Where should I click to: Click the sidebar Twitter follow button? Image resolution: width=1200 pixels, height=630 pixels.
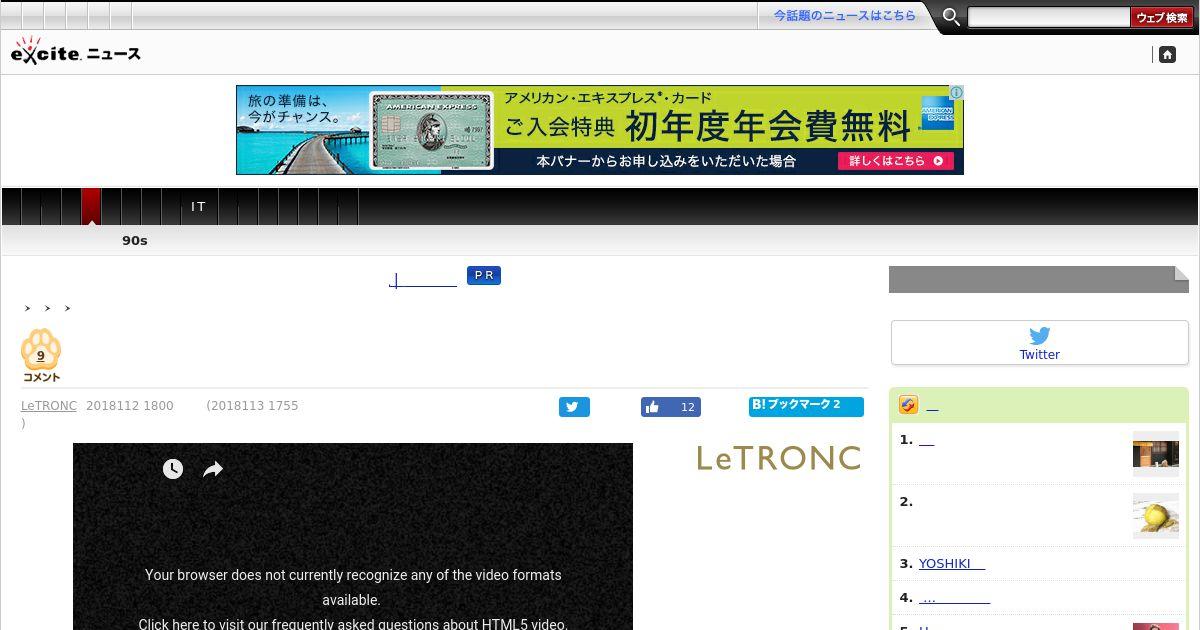click(x=1040, y=343)
